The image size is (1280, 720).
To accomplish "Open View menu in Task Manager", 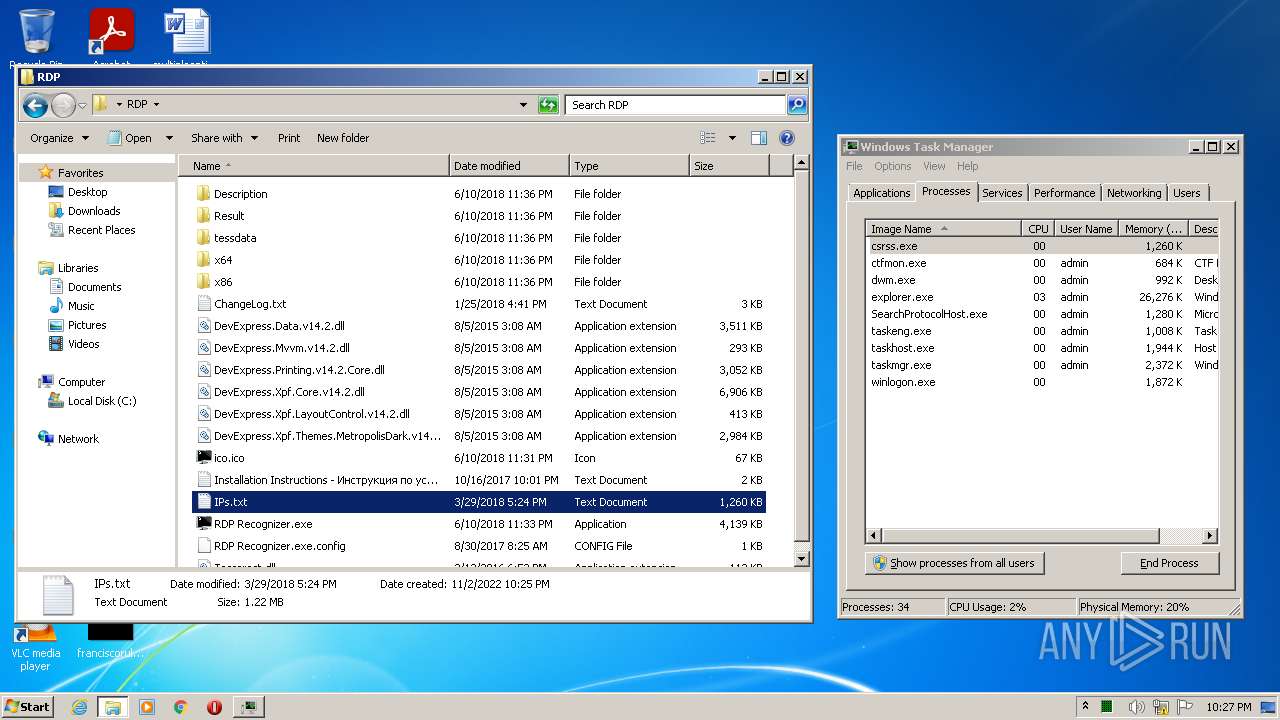I will click(x=934, y=166).
